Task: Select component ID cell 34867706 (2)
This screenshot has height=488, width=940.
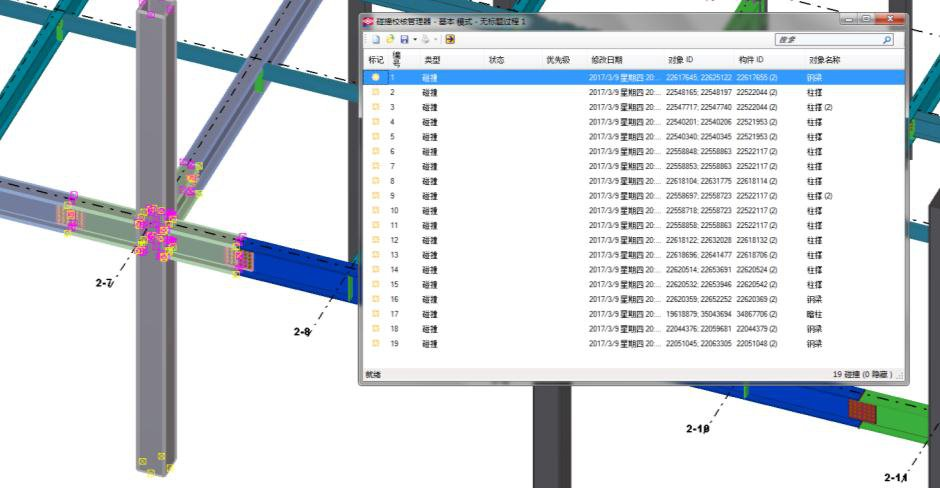Action: coord(757,314)
